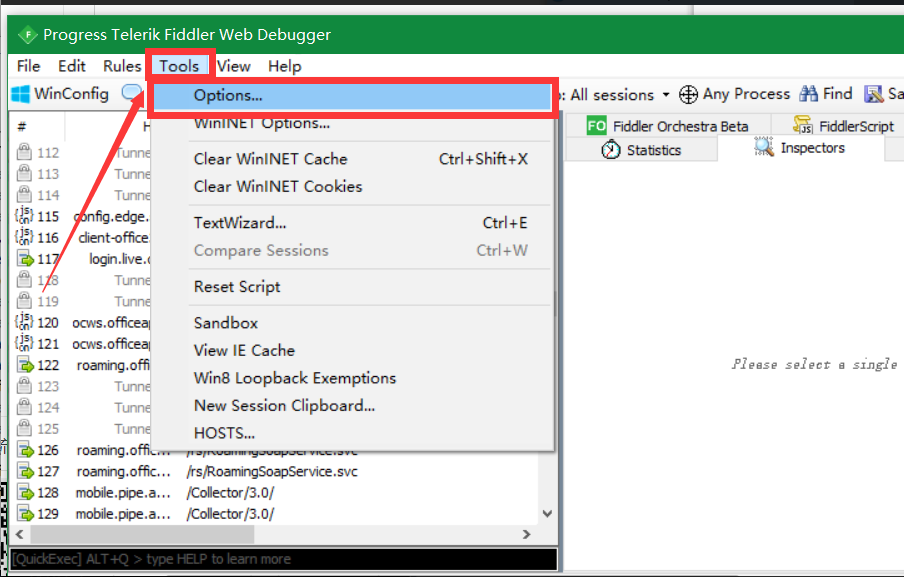Select lock icon of session 113
This screenshot has width=904, height=577.
click(24, 174)
